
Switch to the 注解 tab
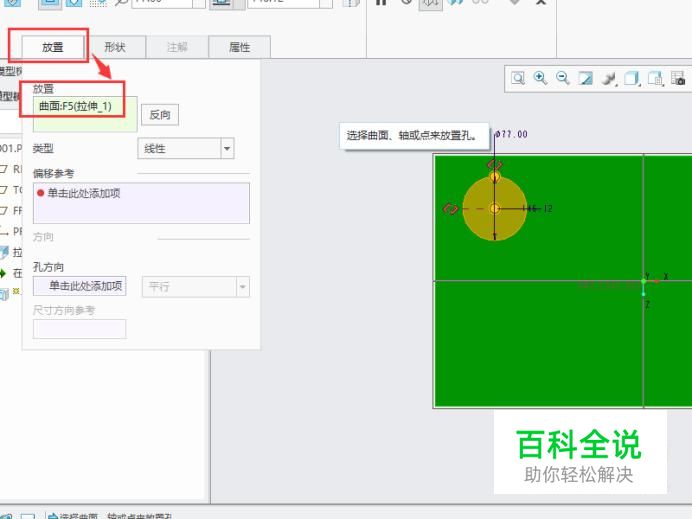coord(177,47)
